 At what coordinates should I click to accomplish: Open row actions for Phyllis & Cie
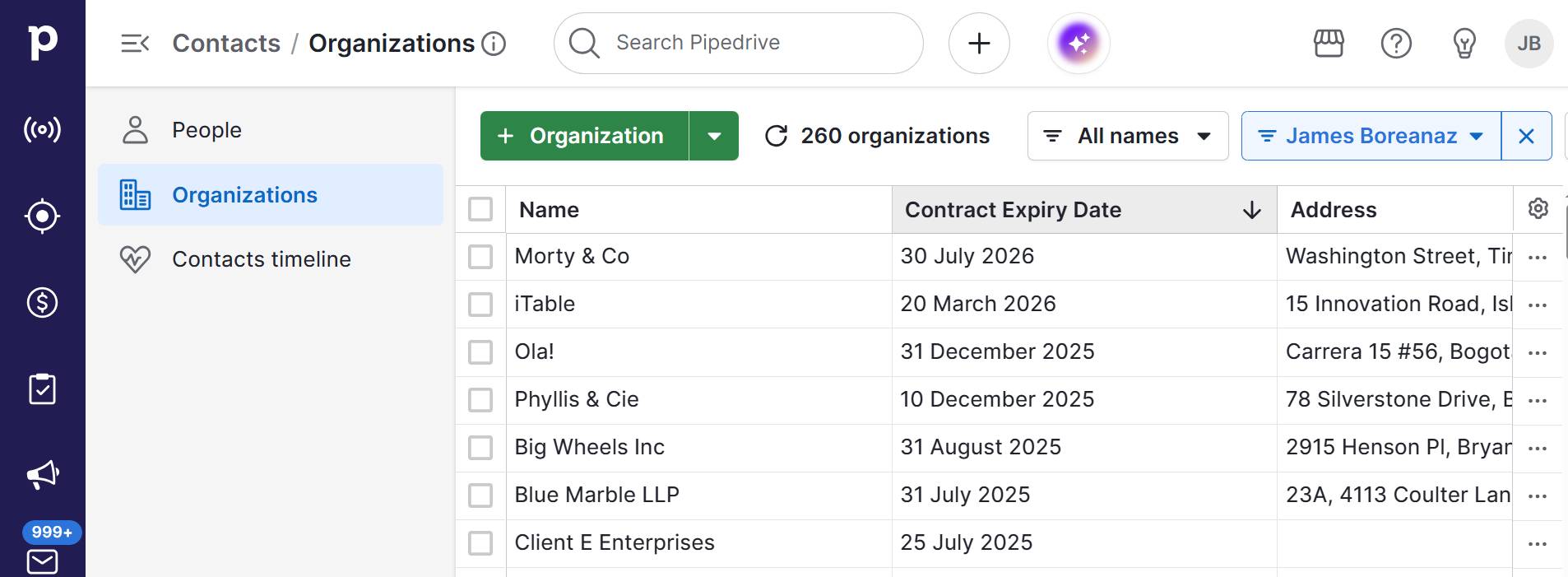pyautogui.click(x=1537, y=401)
